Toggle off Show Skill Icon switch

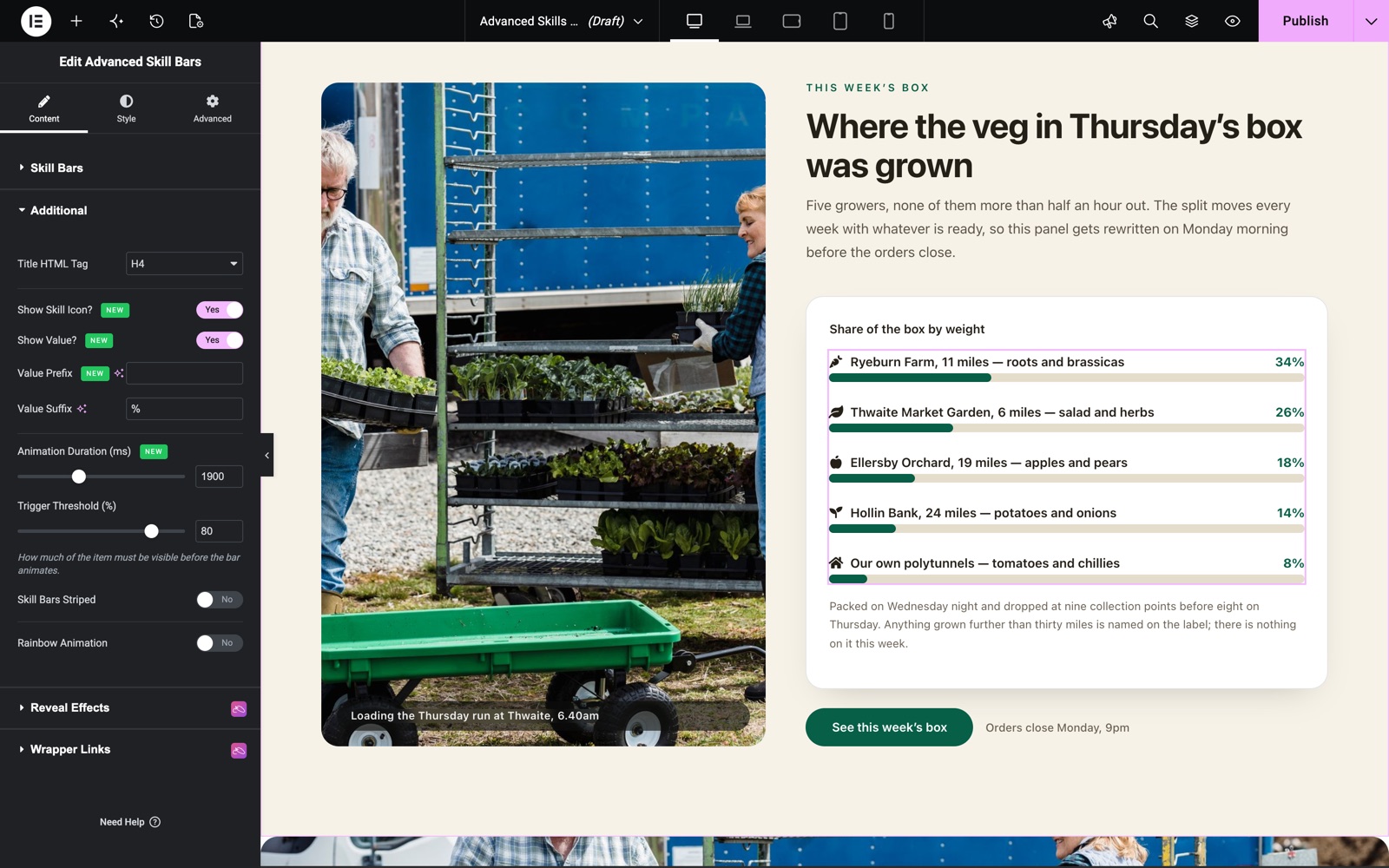pos(220,310)
